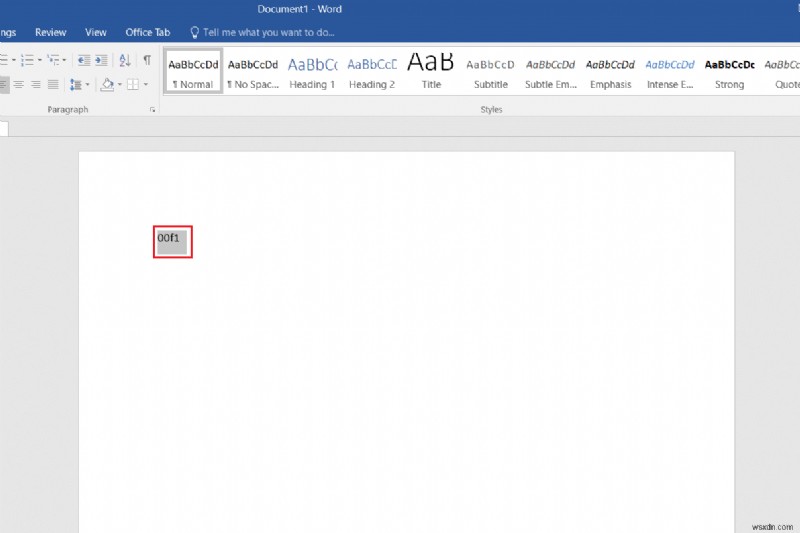Apply the Subtitle style
This screenshot has width=800, height=533.
pyautogui.click(x=491, y=71)
